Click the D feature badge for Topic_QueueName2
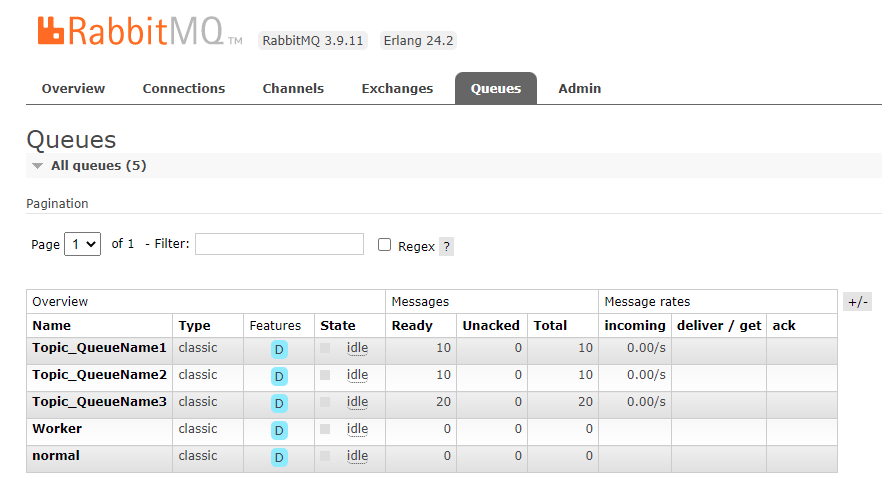This screenshot has width=882, height=487. click(x=279, y=377)
